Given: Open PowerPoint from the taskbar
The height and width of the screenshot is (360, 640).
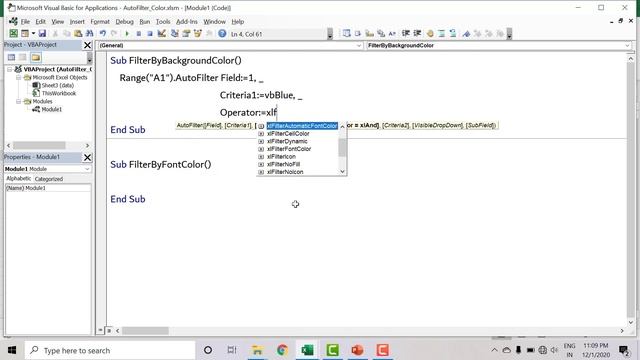Looking at the screenshot, I should tap(357, 350).
